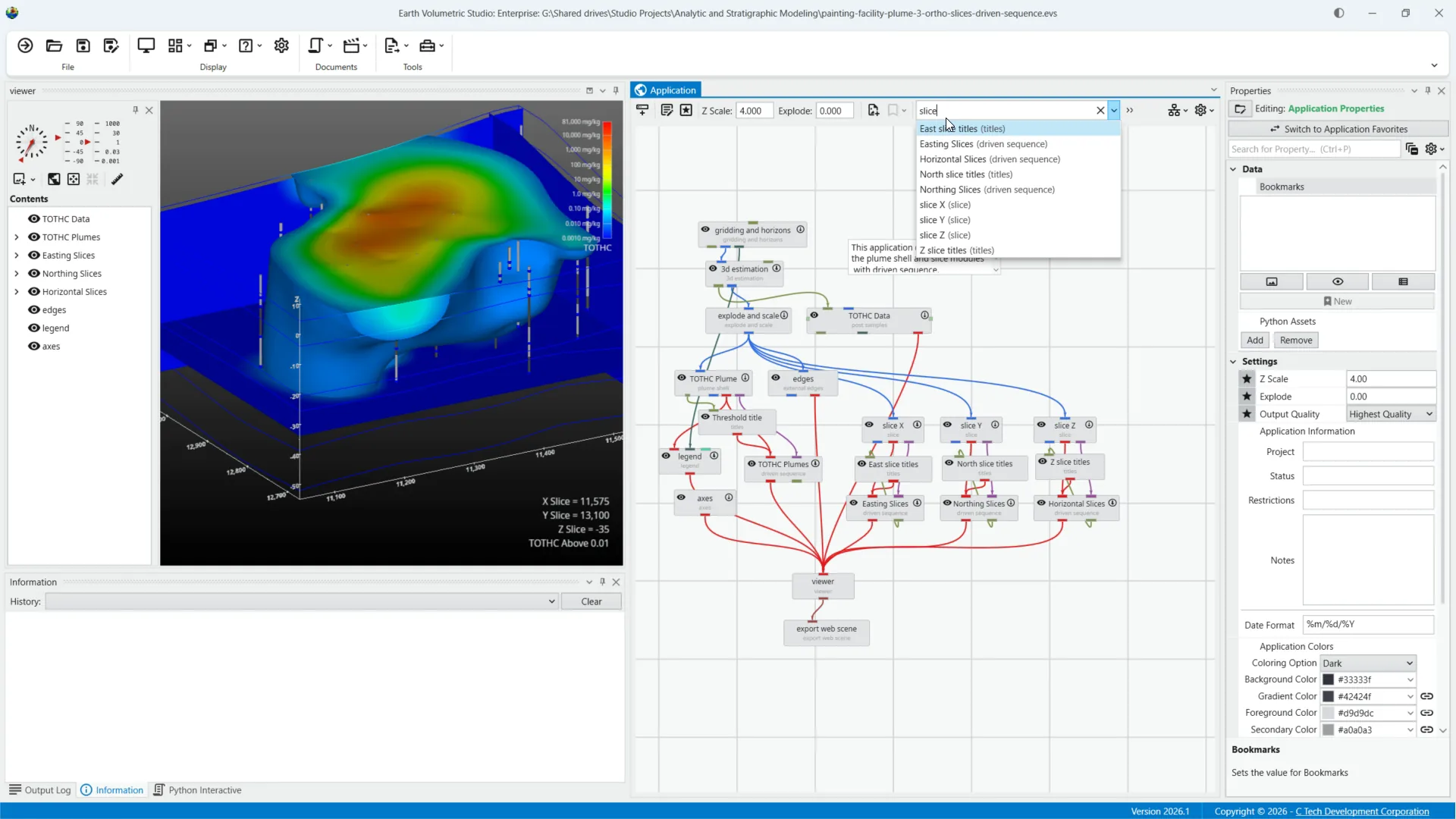Viewport: 1456px width, 819px height.
Task: Hide the TOTHC Data item in Contents
Action: [x=33, y=218]
